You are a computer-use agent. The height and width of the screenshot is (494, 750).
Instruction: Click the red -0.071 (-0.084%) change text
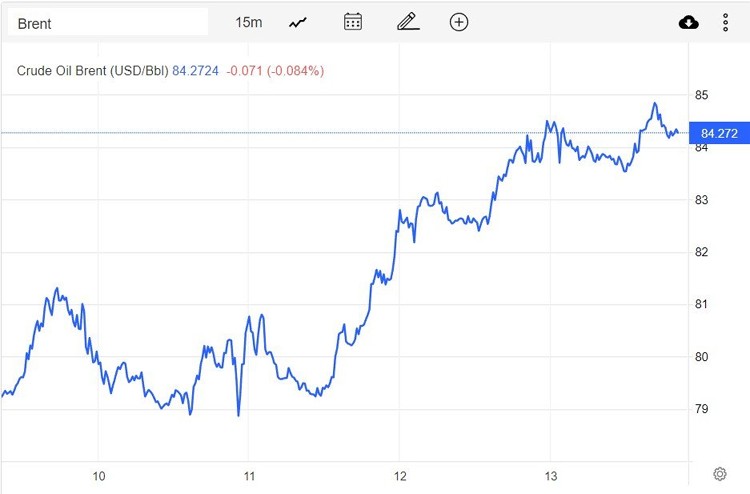point(274,71)
